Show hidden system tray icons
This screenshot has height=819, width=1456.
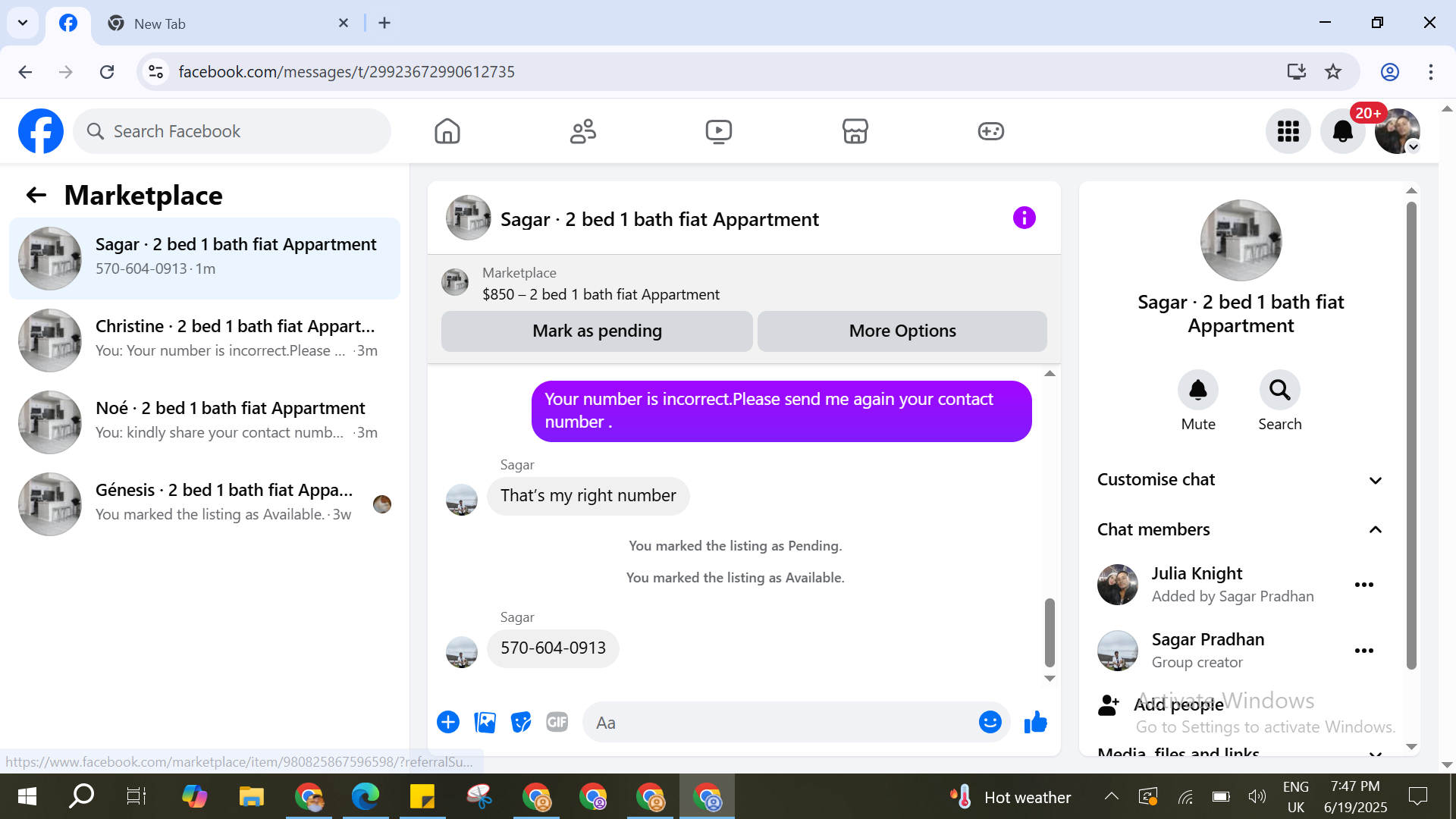click(x=1111, y=796)
